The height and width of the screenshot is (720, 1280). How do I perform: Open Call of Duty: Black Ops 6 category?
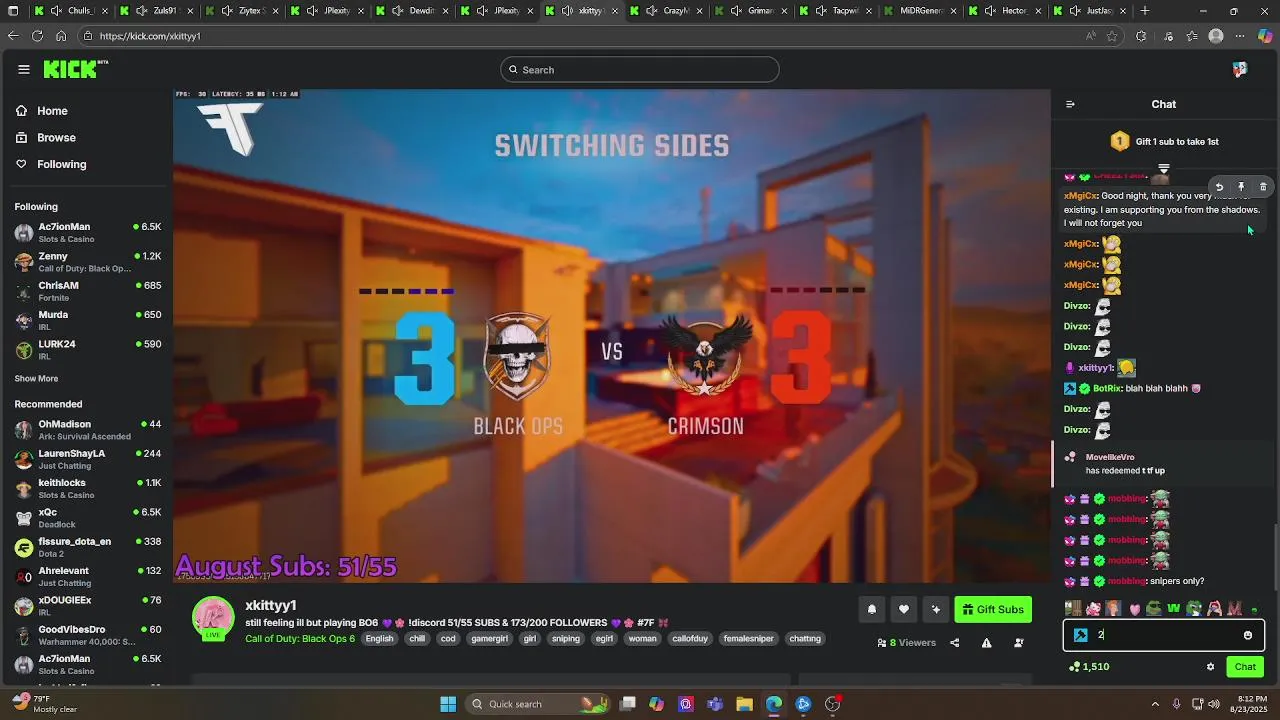[300, 639]
